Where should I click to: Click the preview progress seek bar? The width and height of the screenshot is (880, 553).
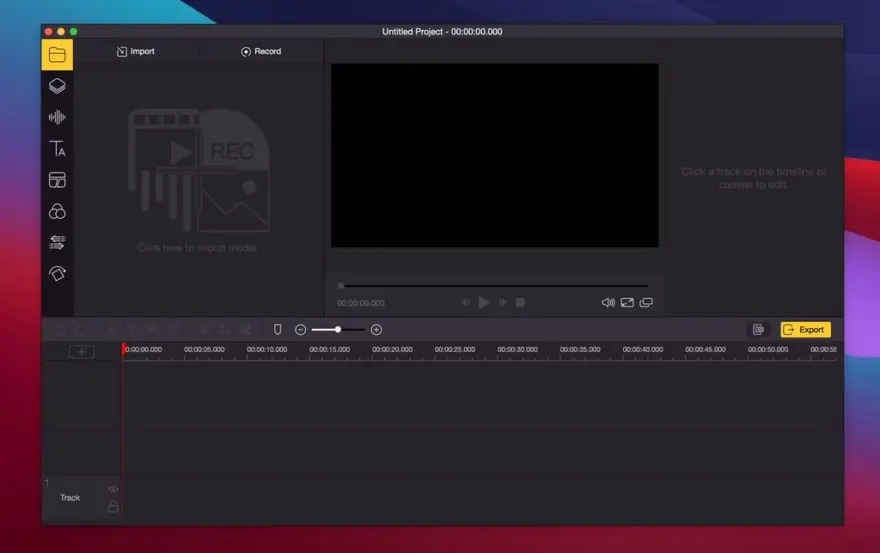pos(493,286)
